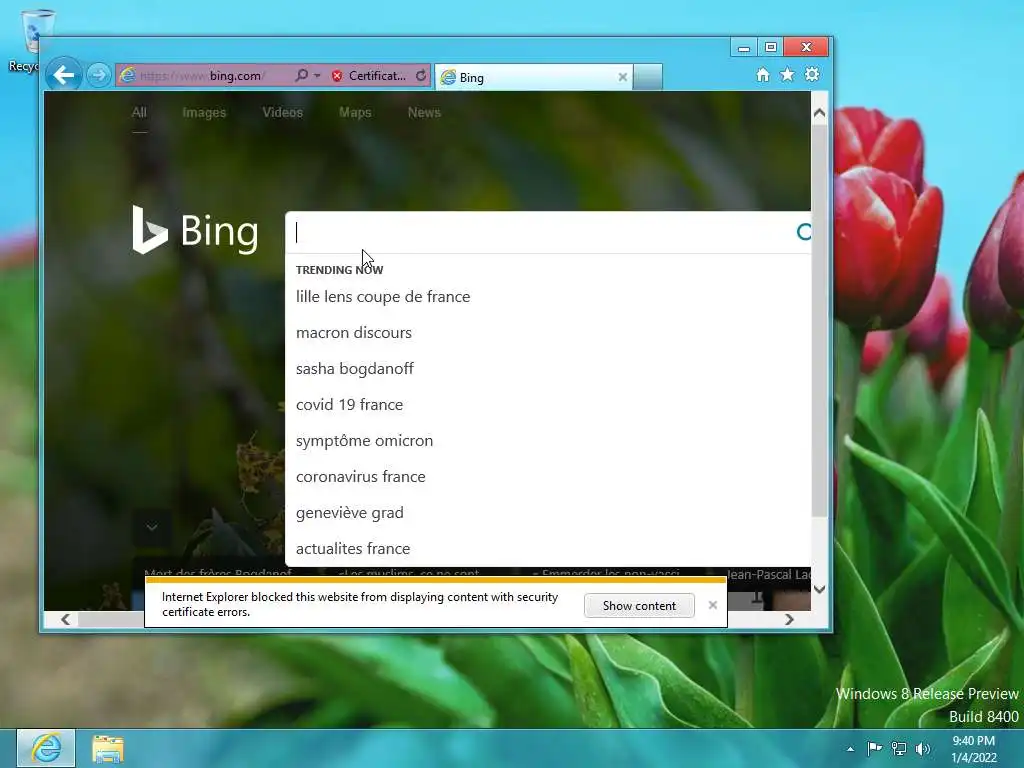The image size is (1024, 768).
Task: Open the Action Center flag icon
Action: (874, 748)
